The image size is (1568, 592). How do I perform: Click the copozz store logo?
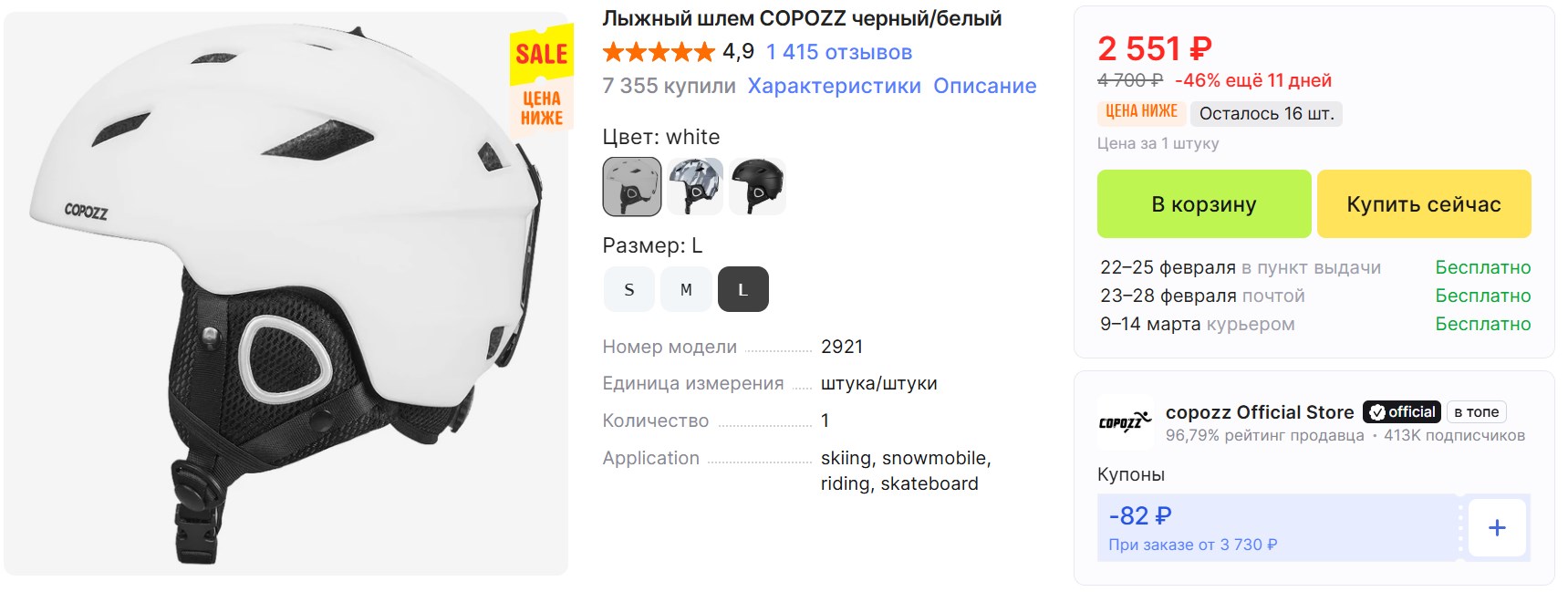pos(1125,422)
